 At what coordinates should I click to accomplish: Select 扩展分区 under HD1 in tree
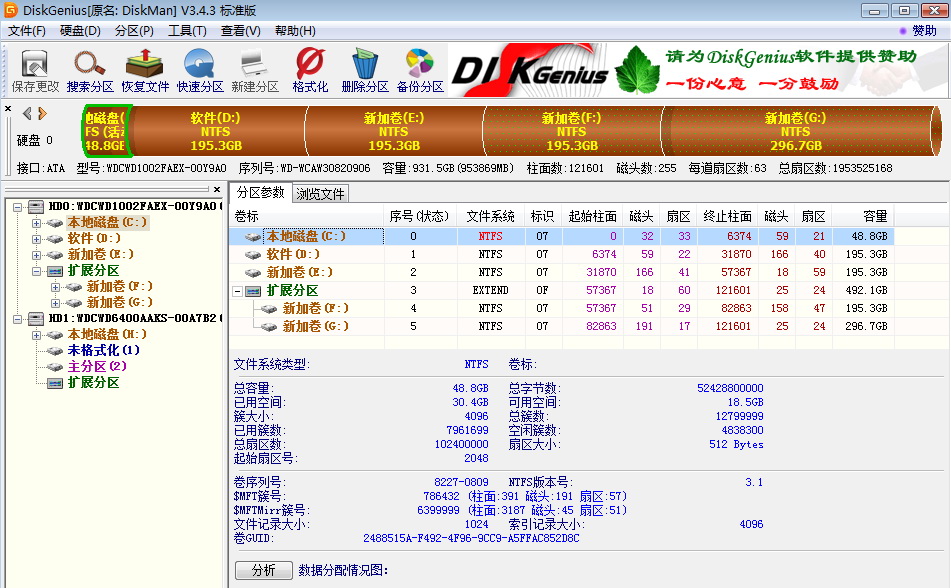coord(93,382)
